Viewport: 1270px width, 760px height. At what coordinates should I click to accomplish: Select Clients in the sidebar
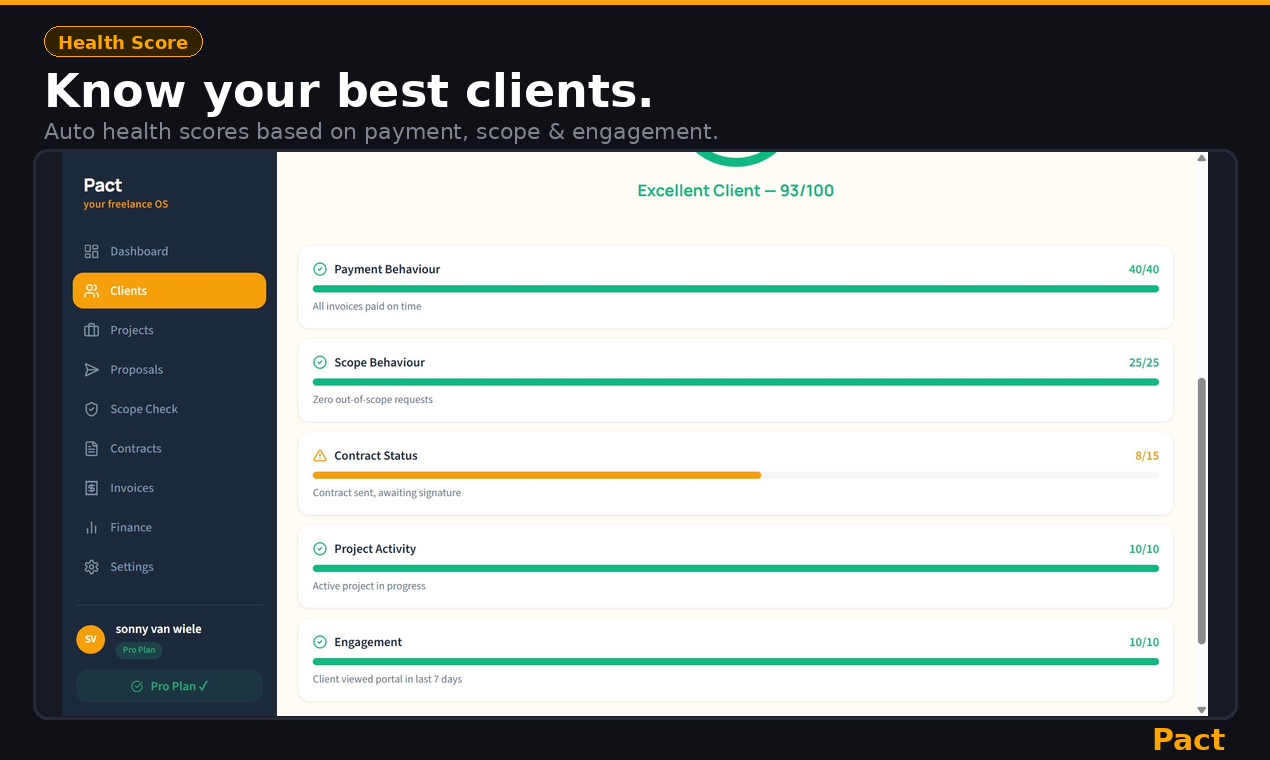[x=169, y=291]
